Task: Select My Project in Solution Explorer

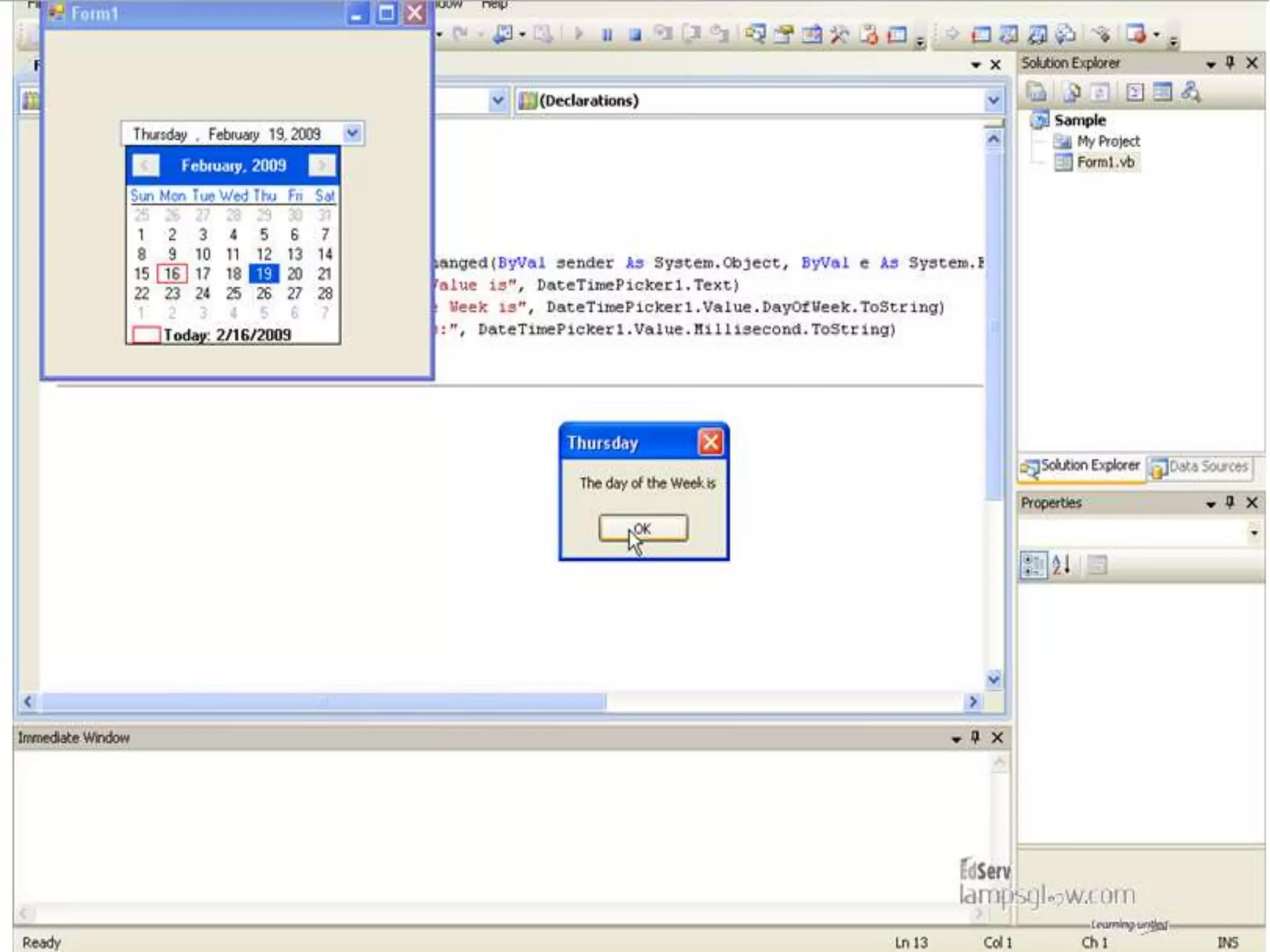Action: coord(1108,141)
